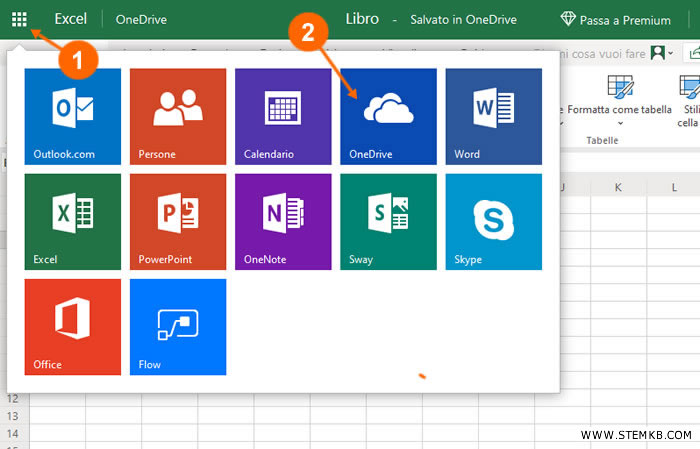700x449 pixels.
Task: Open the Office tile
Action: pos(72,326)
